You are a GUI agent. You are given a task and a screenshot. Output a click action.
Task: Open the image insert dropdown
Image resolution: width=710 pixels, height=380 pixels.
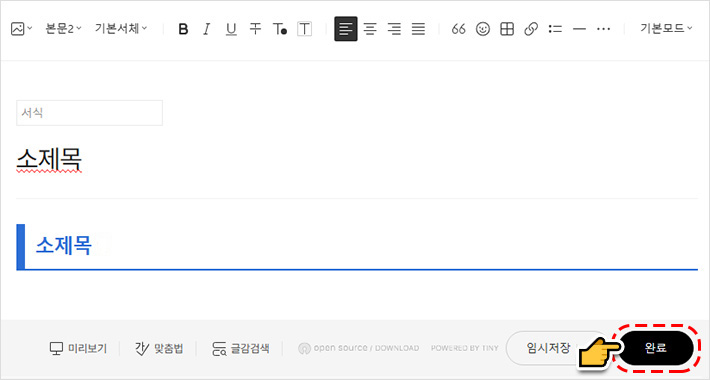21,29
